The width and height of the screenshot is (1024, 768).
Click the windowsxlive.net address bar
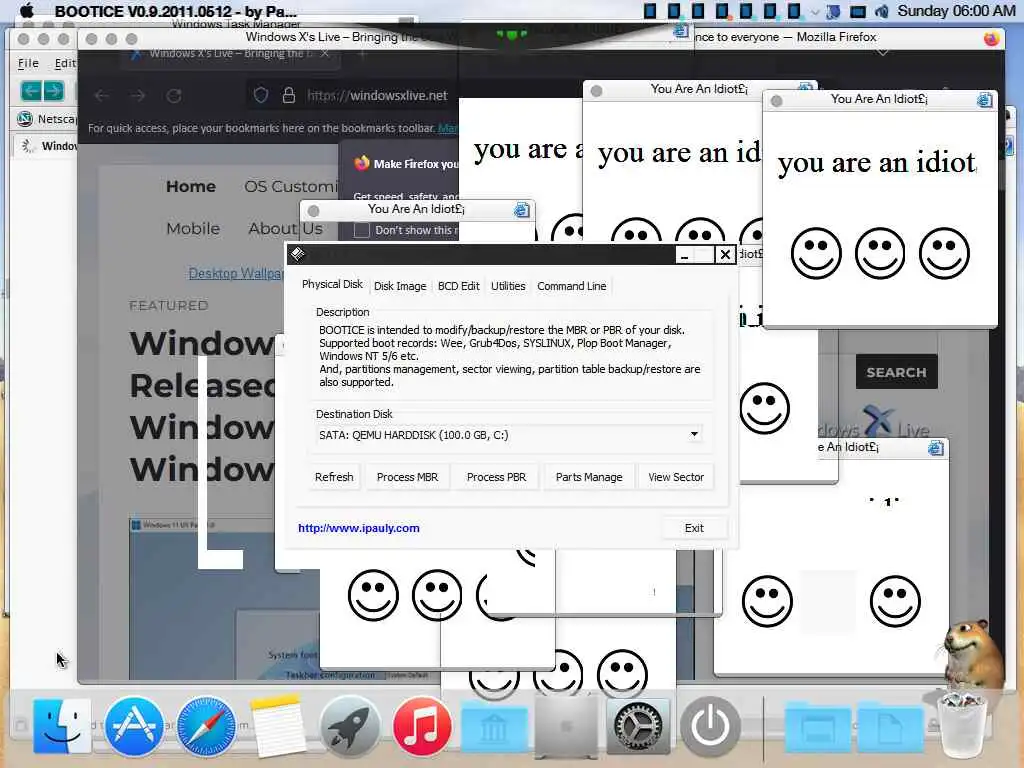coord(377,96)
